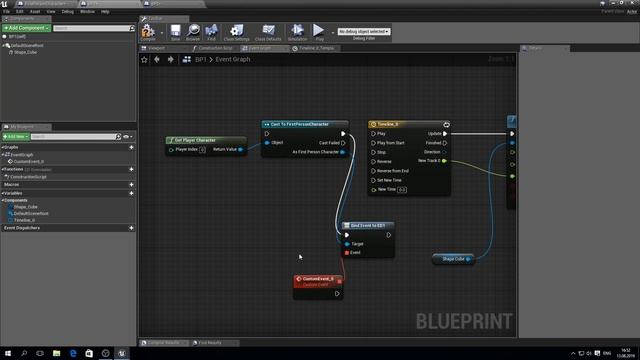Click the Get Player Character node title
Image resolution: width=640 pixels, height=360 pixels.
coord(195,140)
